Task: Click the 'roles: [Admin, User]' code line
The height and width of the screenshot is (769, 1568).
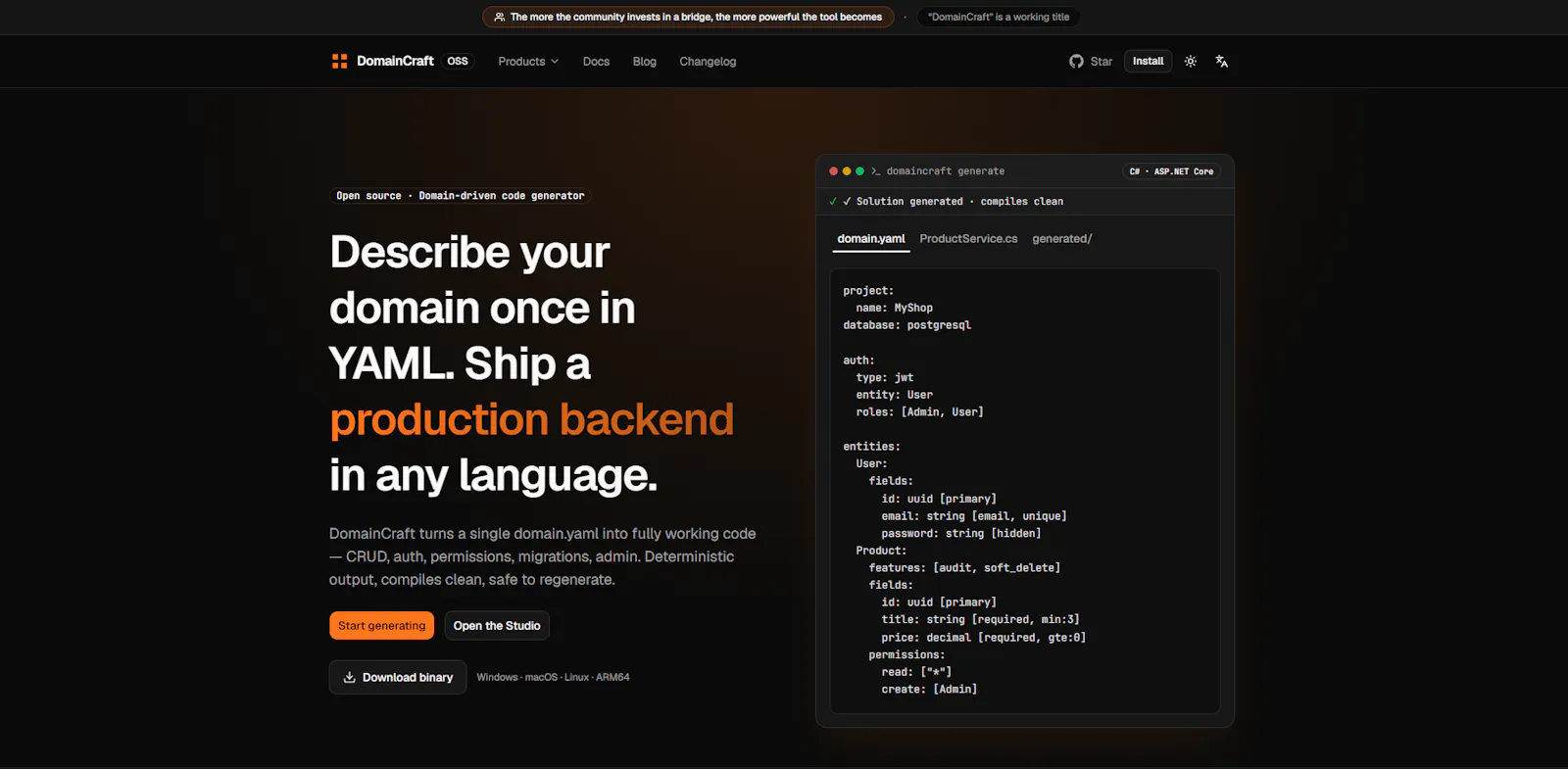Action: (x=919, y=412)
